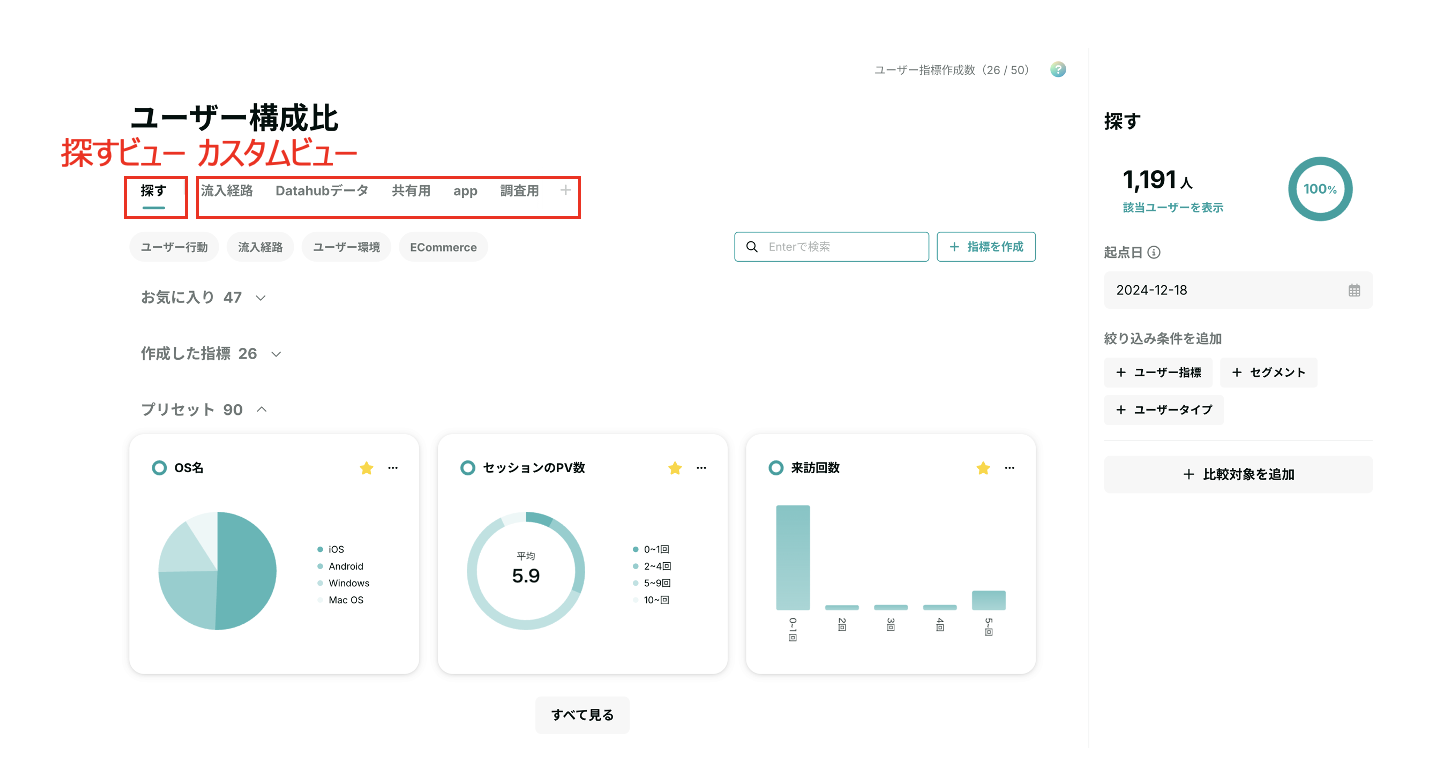Select the Android legend entry
The height and width of the screenshot is (768, 1448).
point(340,566)
